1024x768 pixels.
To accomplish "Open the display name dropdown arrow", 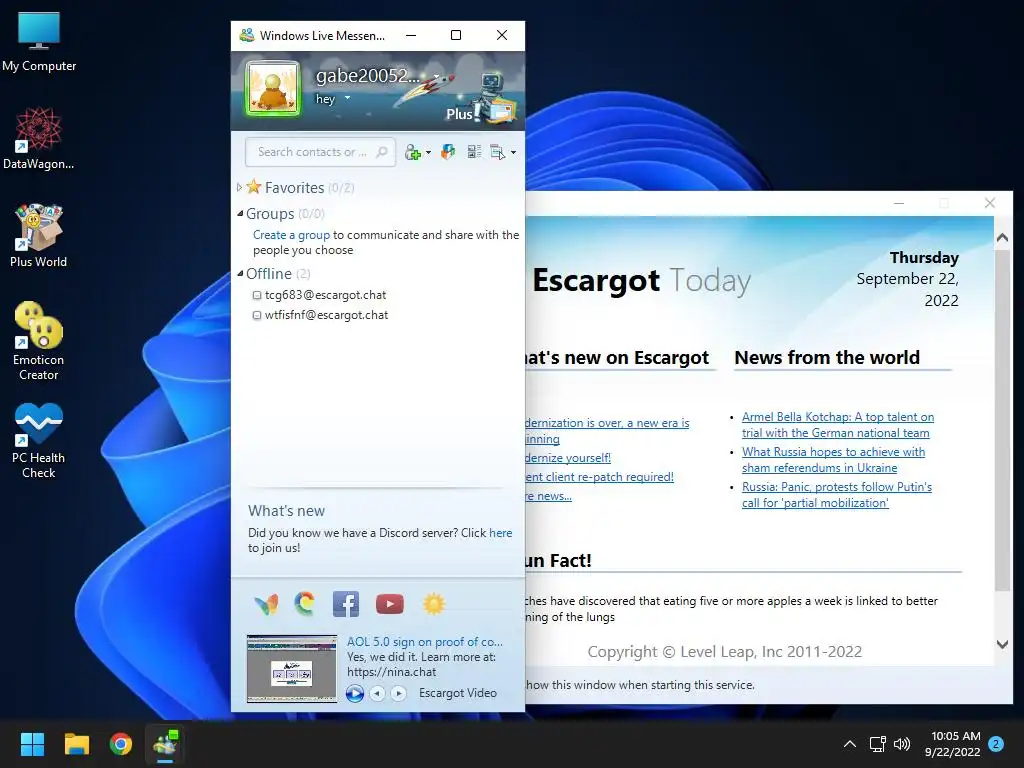I will tap(436, 76).
